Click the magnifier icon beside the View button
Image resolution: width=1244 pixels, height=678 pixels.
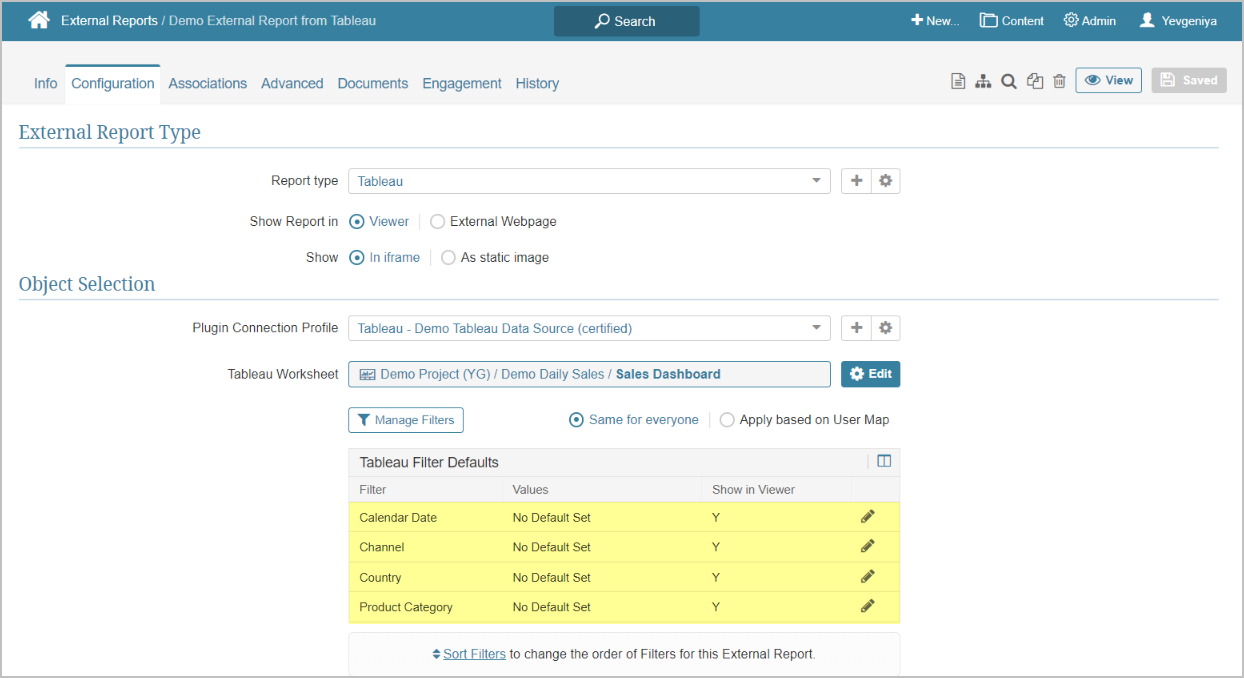[1009, 82]
